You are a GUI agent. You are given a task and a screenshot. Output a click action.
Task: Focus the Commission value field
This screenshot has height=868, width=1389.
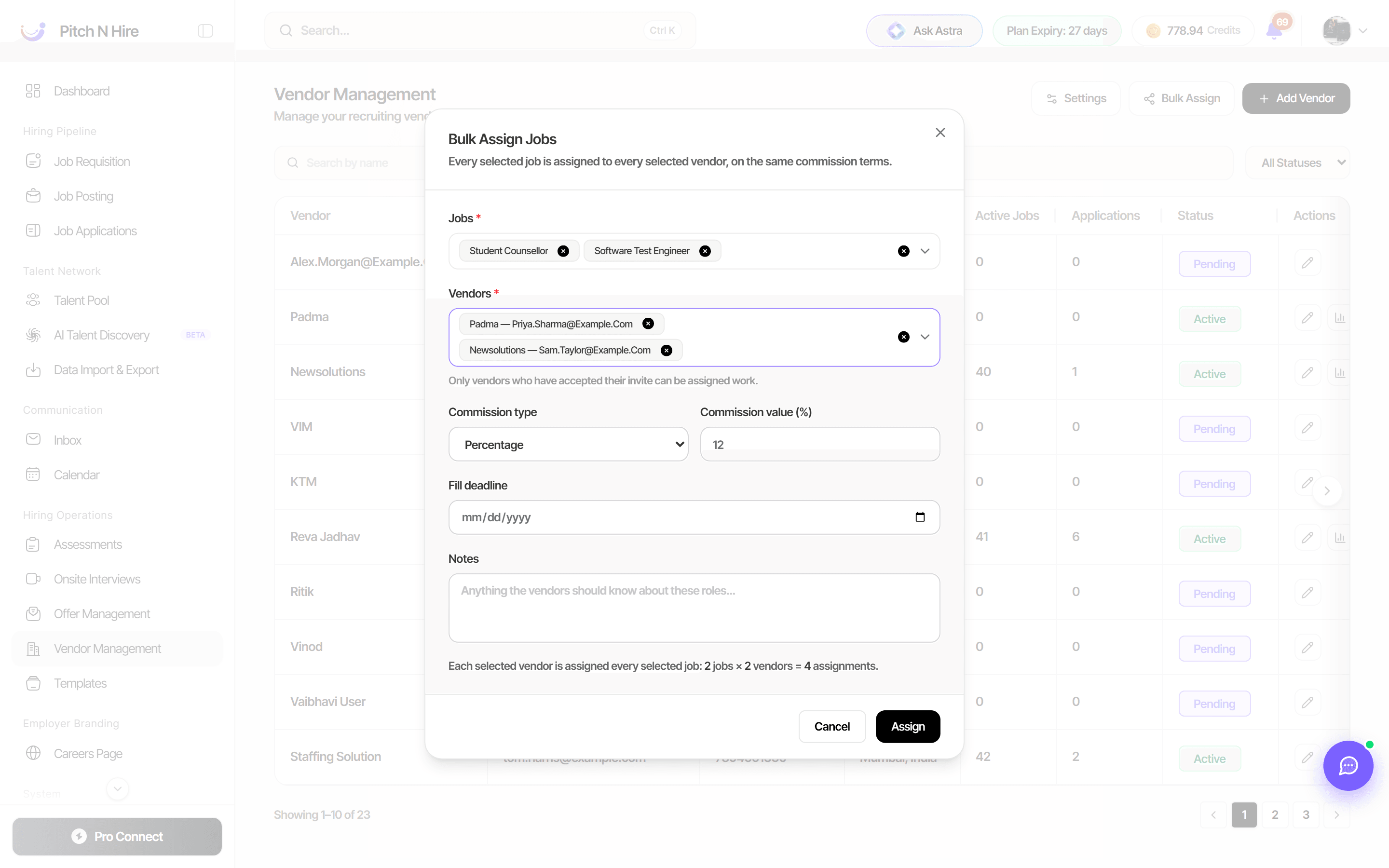819,444
